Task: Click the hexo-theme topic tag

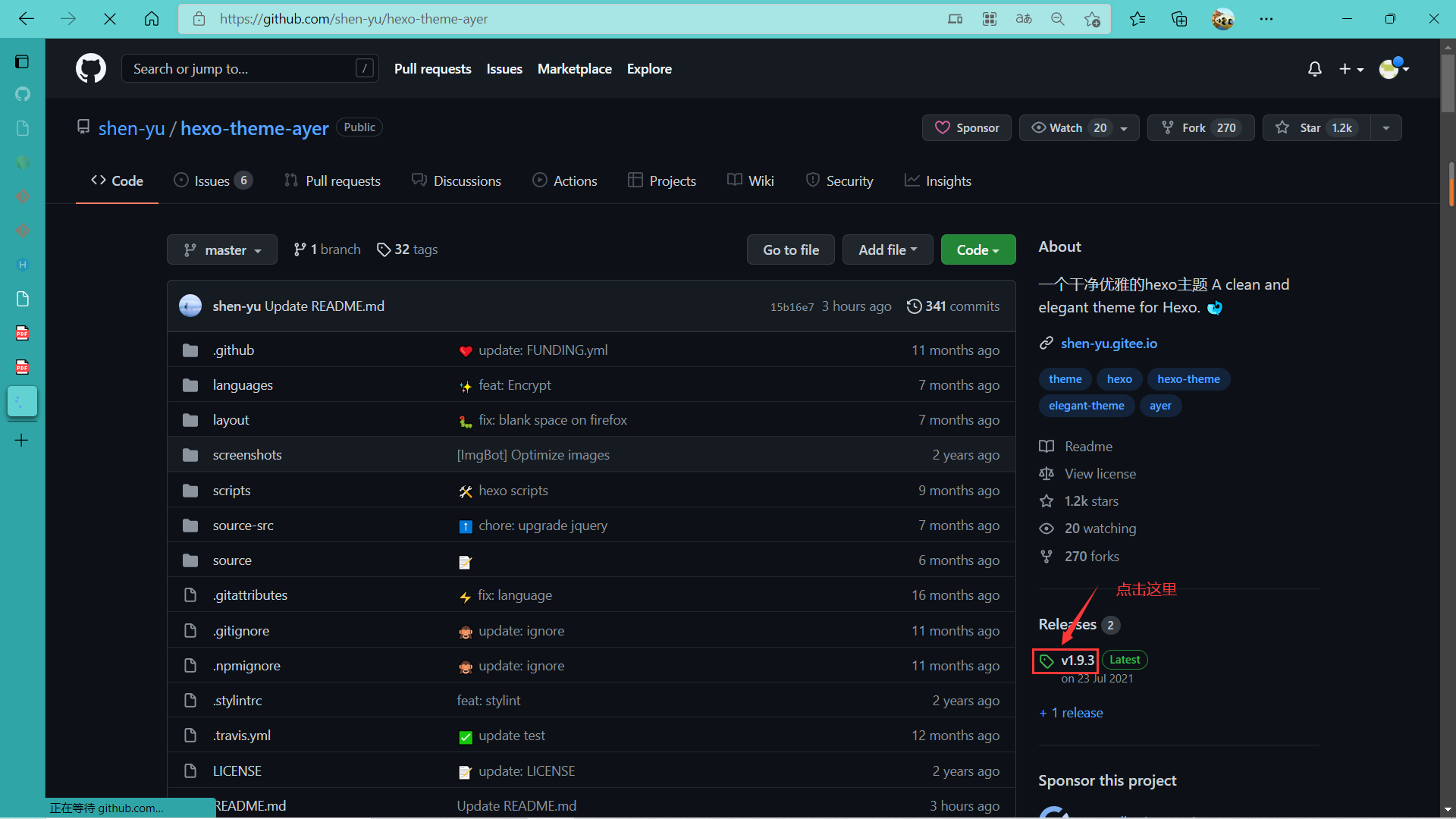Action: click(x=1188, y=379)
